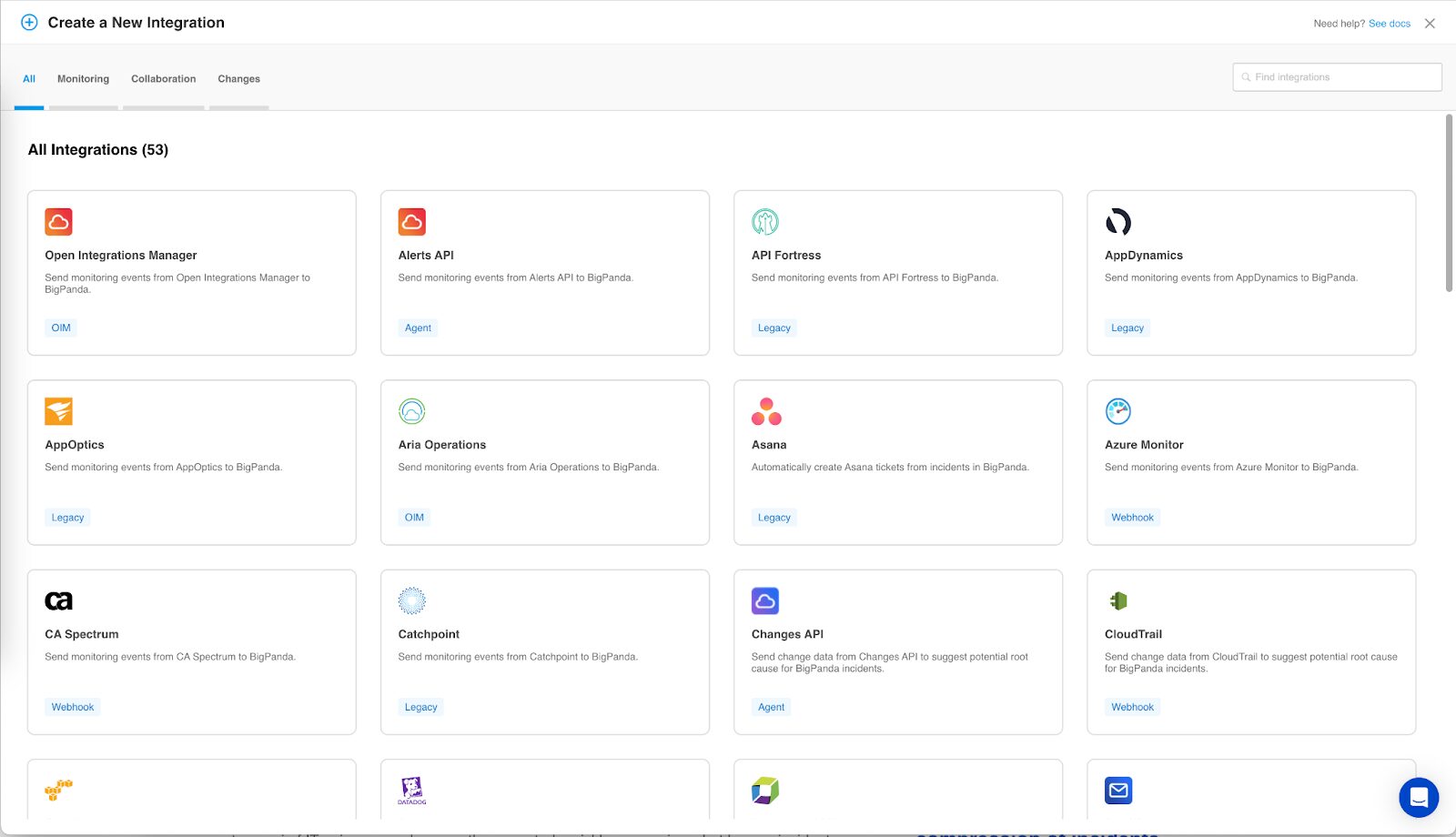The height and width of the screenshot is (837, 1456).
Task: Select the Alerts API card title
Action: [426, 256]
